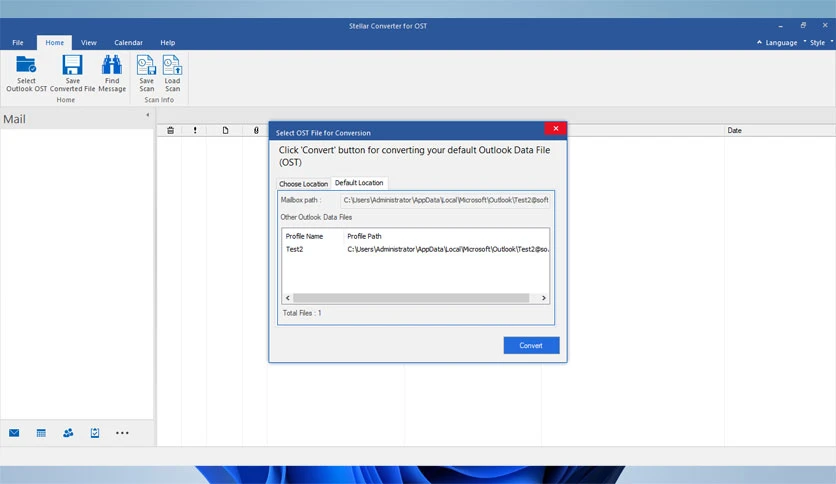This screenshot has height=484, width=836.
Task: Open the File menu
Action: [x=18, y=43]
